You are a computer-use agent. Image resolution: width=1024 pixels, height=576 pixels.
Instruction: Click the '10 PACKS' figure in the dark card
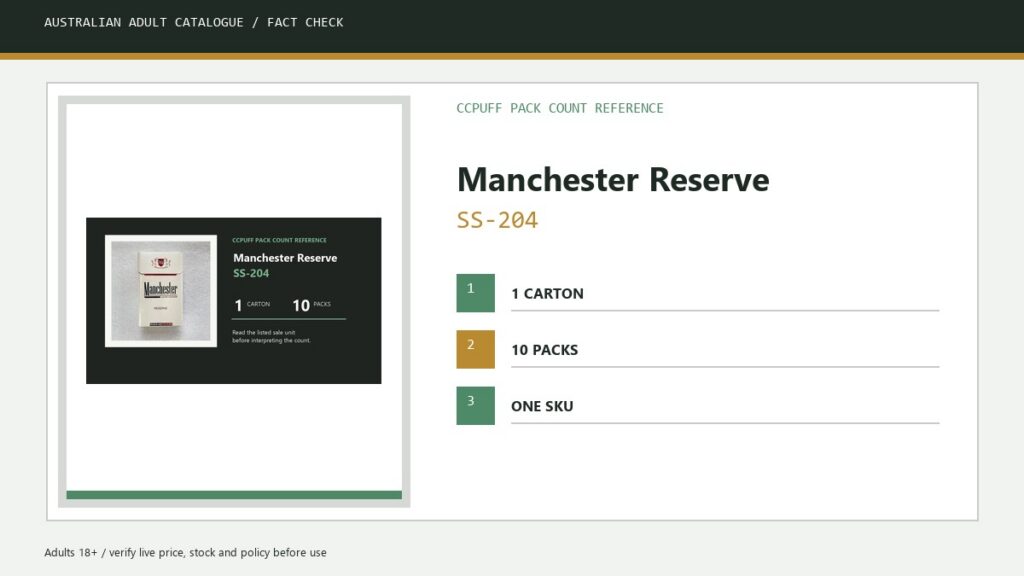click(x=312, y=305)
